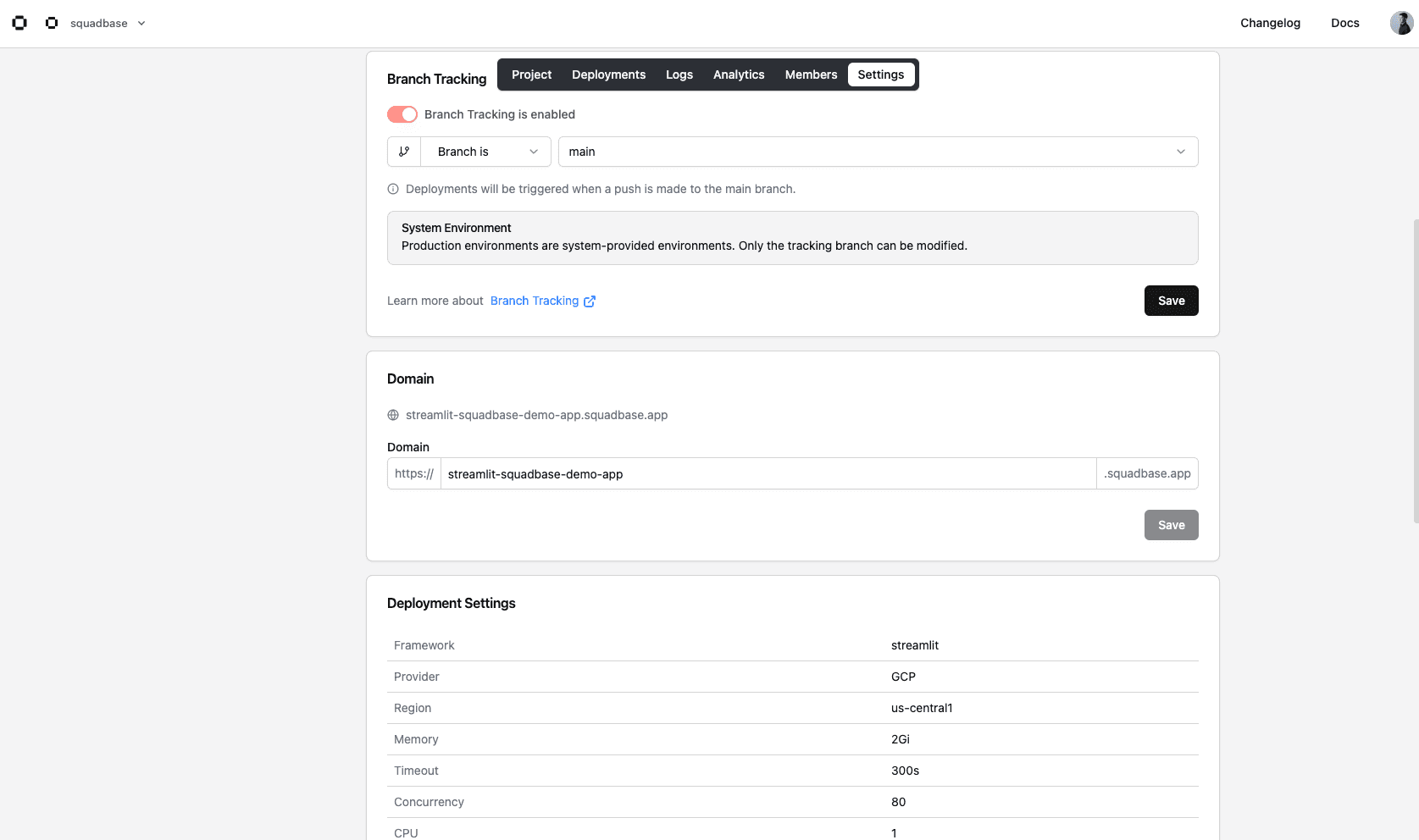Click the grayed Save button under Domain
Viewport: 1419px width, 840px height.
1171,525
